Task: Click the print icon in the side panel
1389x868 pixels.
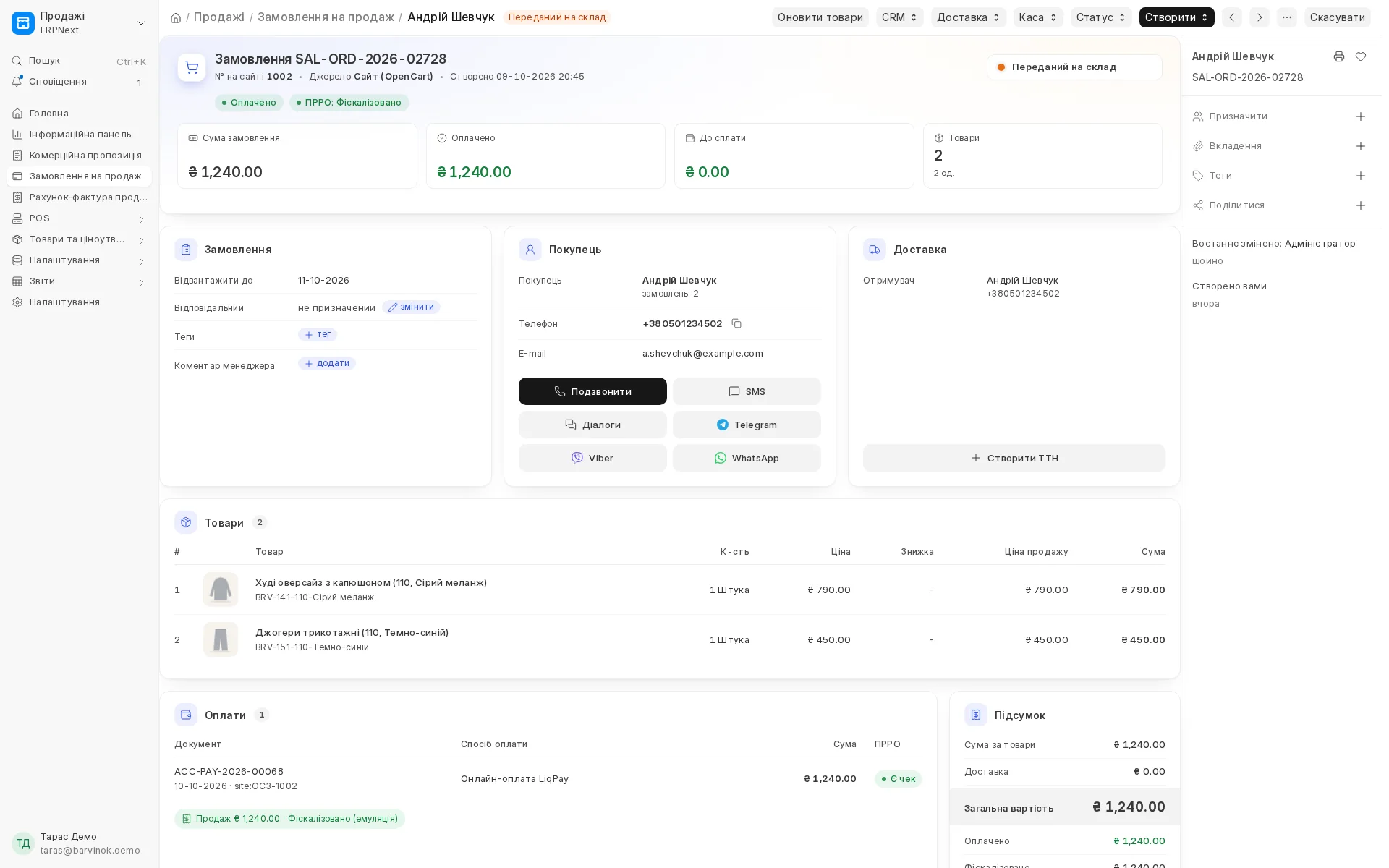Action: 1339,56
